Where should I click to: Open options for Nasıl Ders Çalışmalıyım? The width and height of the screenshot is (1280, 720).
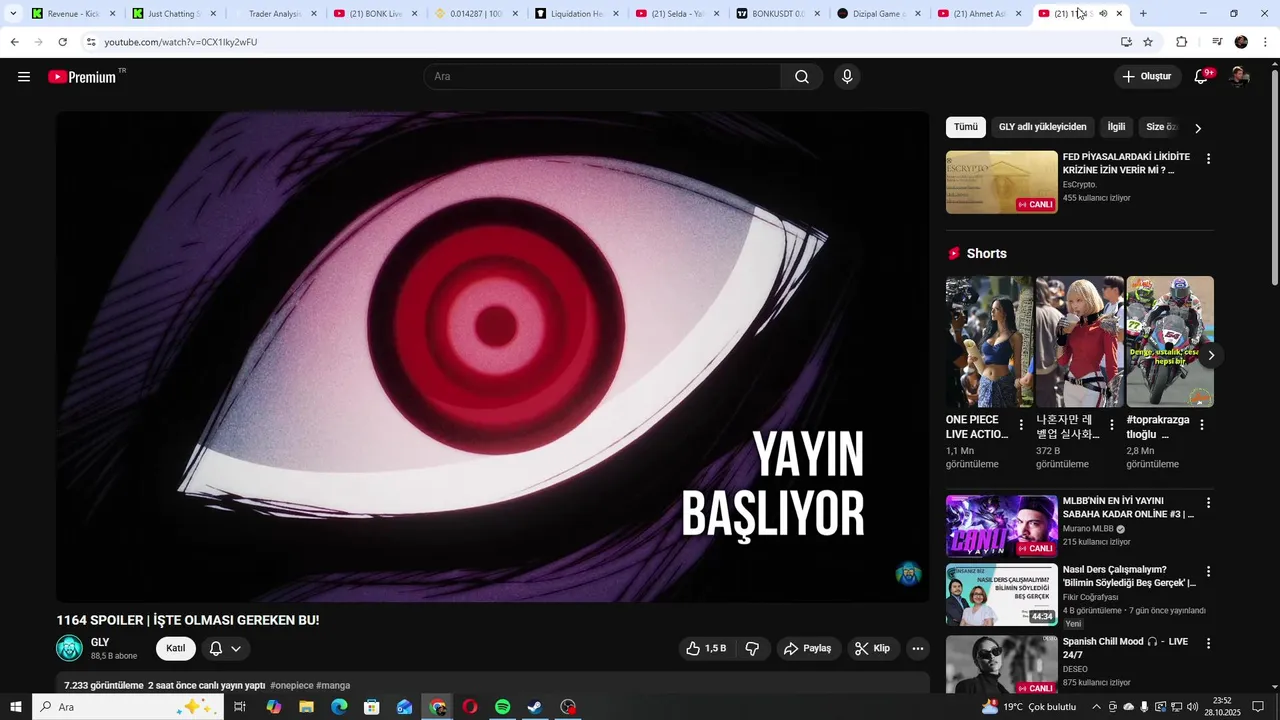pos(1208,572)
